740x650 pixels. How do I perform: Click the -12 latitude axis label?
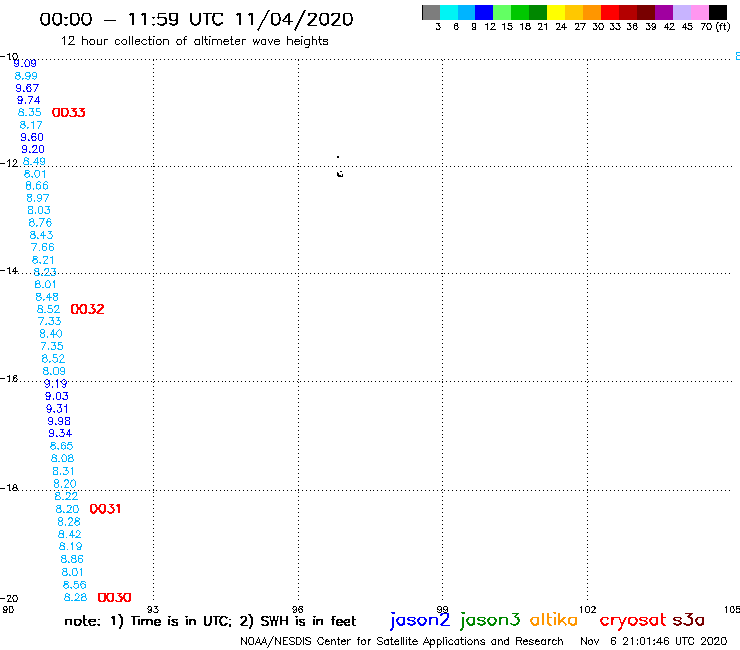point(9,163)
